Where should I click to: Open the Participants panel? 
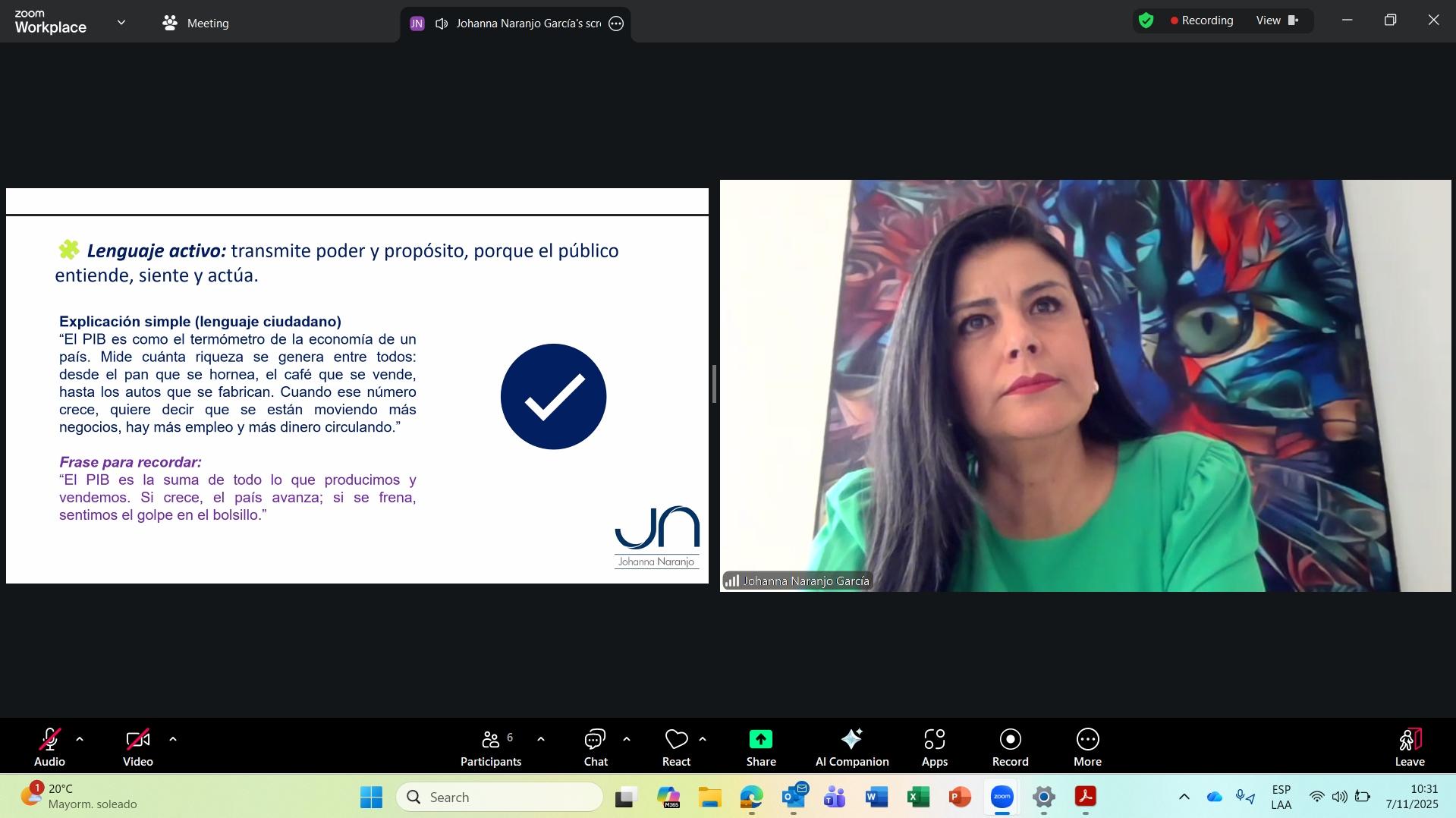(x=491, y=747)
